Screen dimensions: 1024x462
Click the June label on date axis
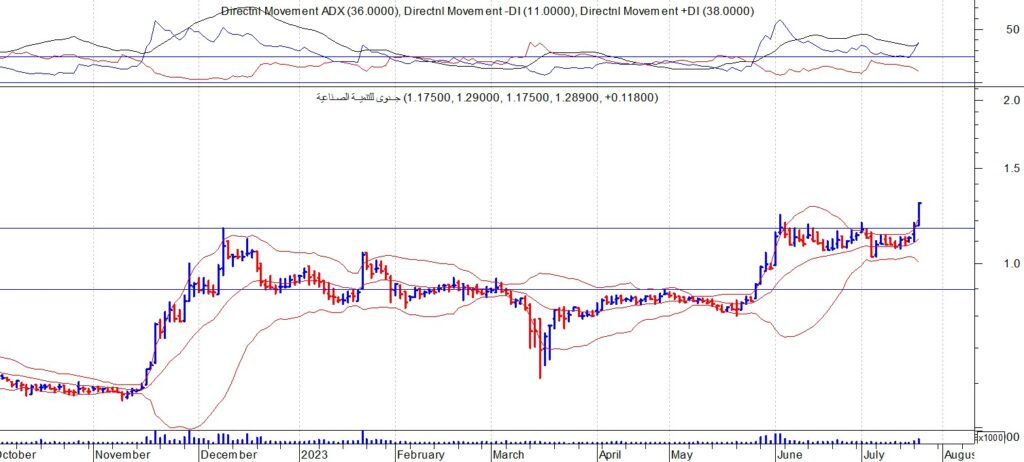791,454
